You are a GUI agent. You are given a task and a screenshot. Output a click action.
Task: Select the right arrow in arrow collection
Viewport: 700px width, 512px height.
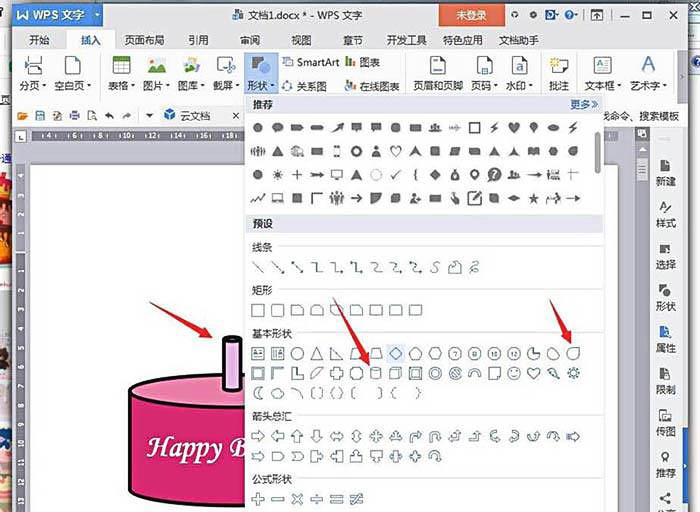click(x=258, y=436)
